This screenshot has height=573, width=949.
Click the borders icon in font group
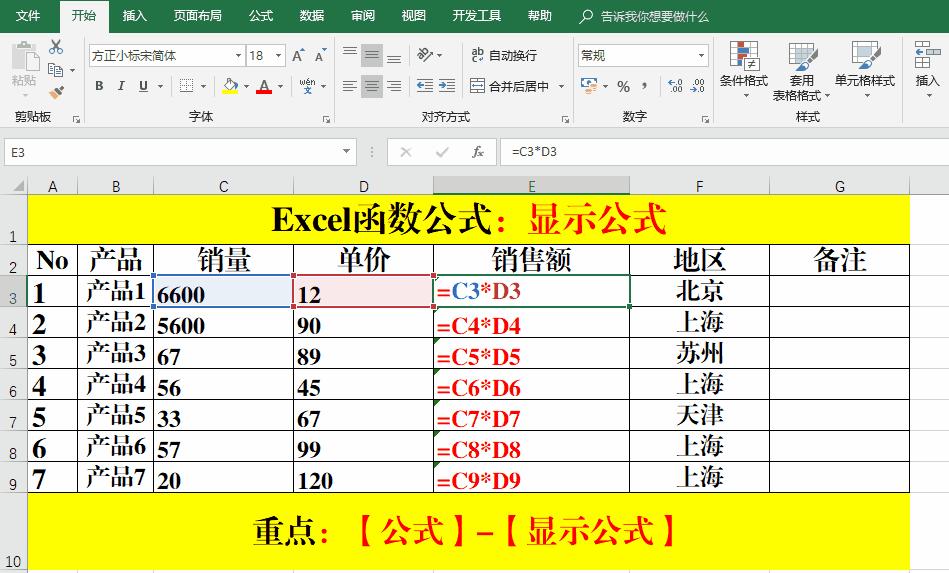186,86
